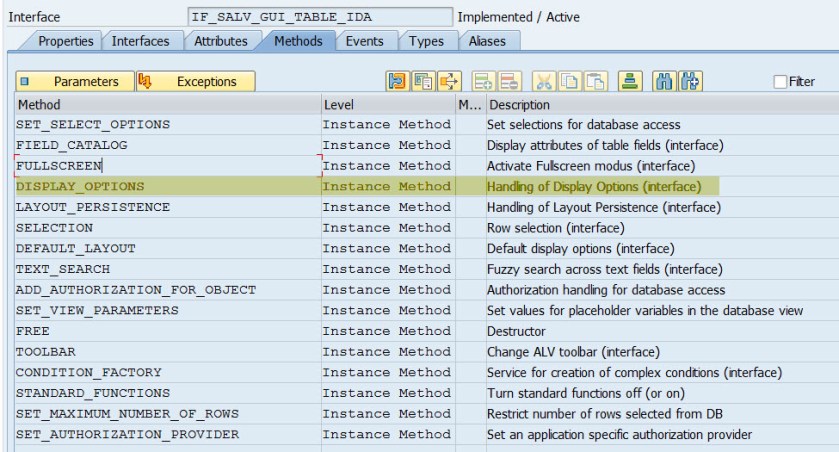Click the Find binoculars icon
The image size is (839, 452).
(663, 81)
